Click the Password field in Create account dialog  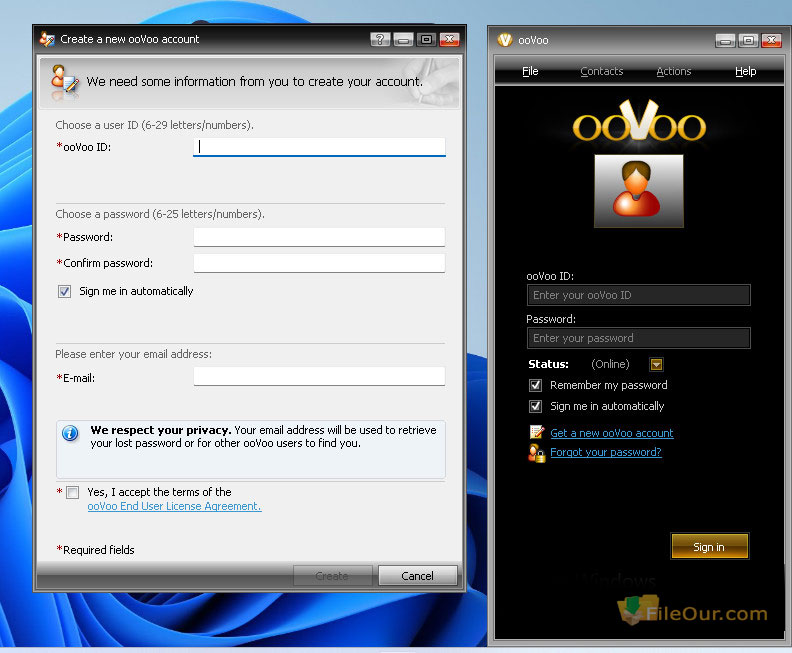pos(319,237)
